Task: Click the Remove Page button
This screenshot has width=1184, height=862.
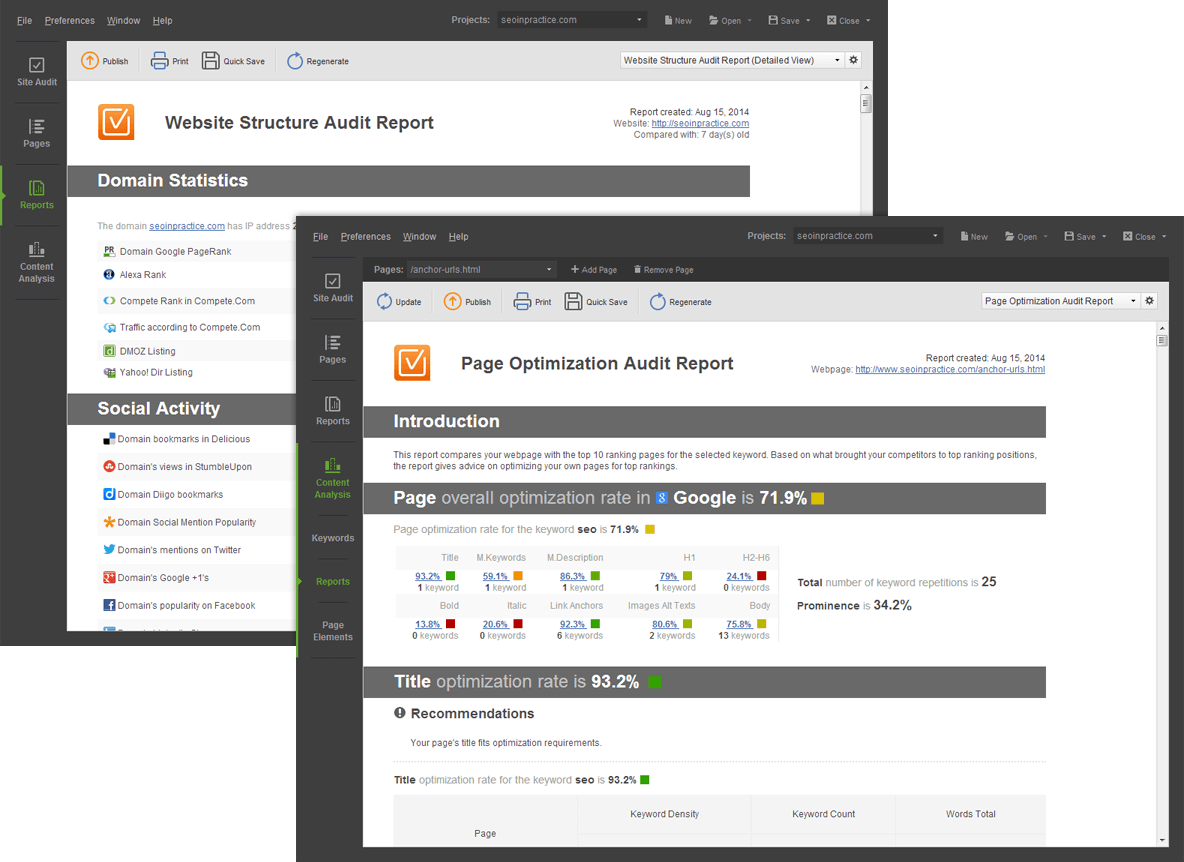Action: (x=664, y=269)
